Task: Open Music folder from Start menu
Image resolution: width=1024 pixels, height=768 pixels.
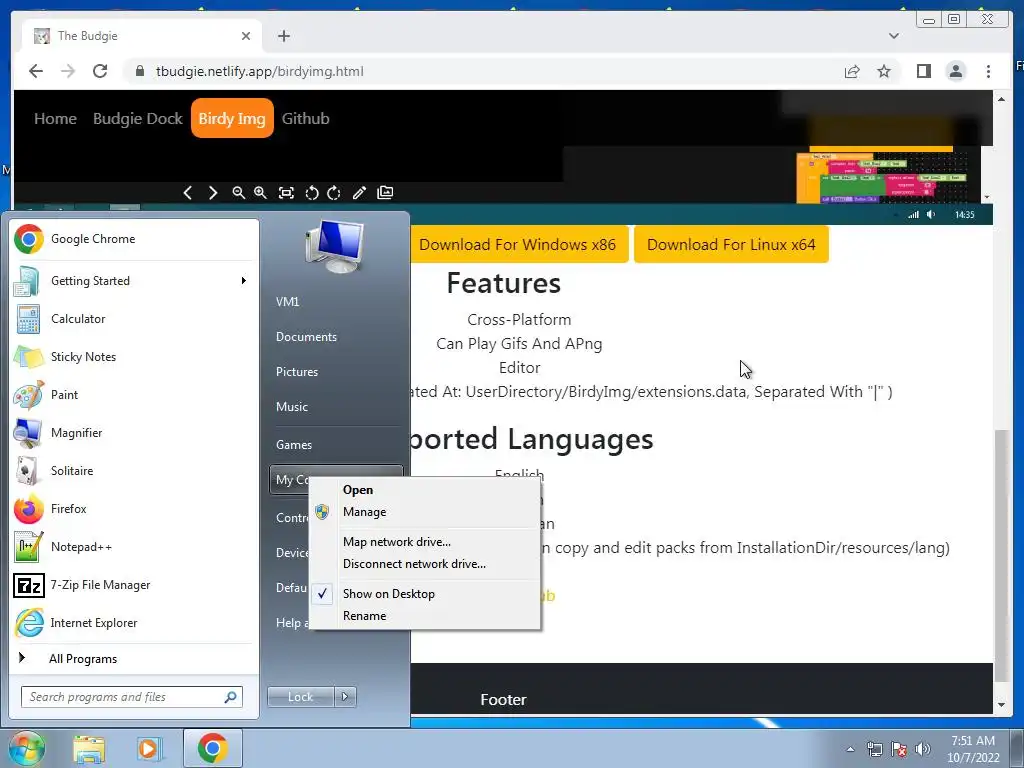Action: point(336,407)
